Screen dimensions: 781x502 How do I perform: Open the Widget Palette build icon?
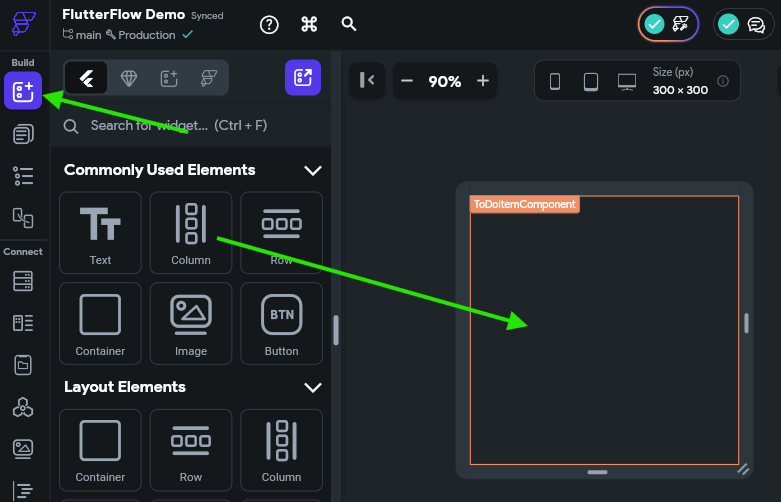23,91
